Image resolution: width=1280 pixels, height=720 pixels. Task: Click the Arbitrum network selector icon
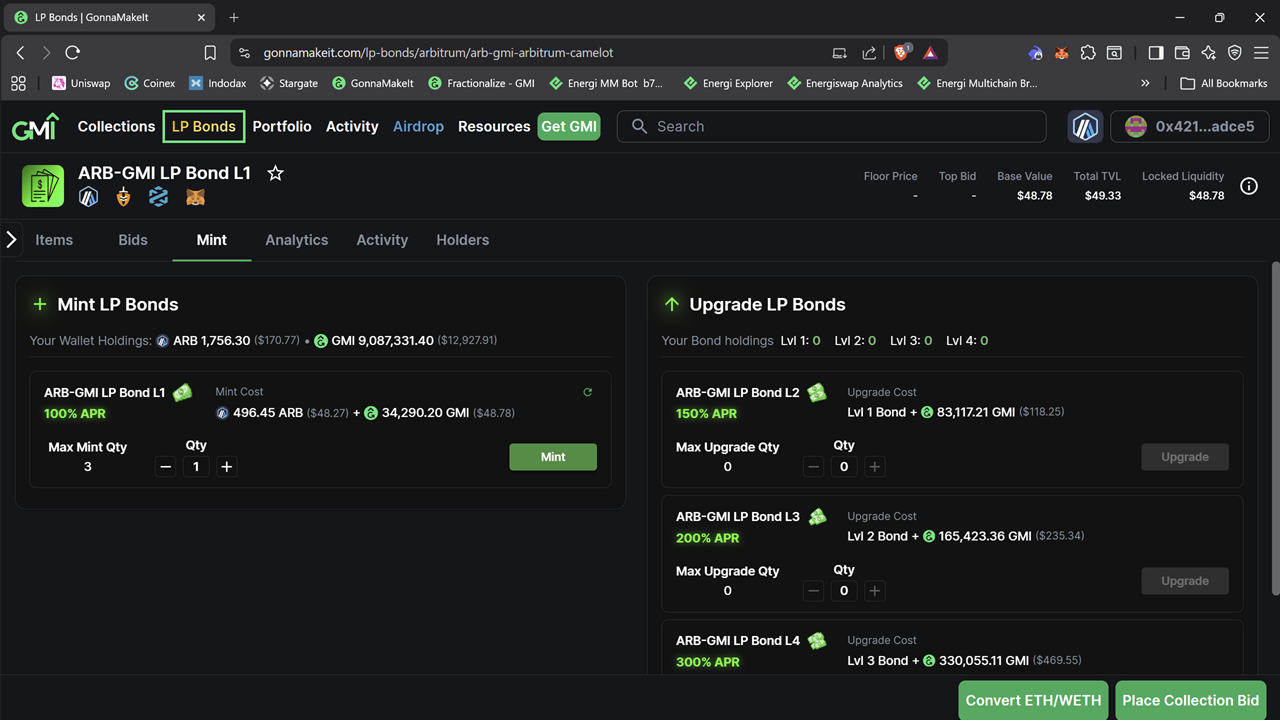point(1085,127)
